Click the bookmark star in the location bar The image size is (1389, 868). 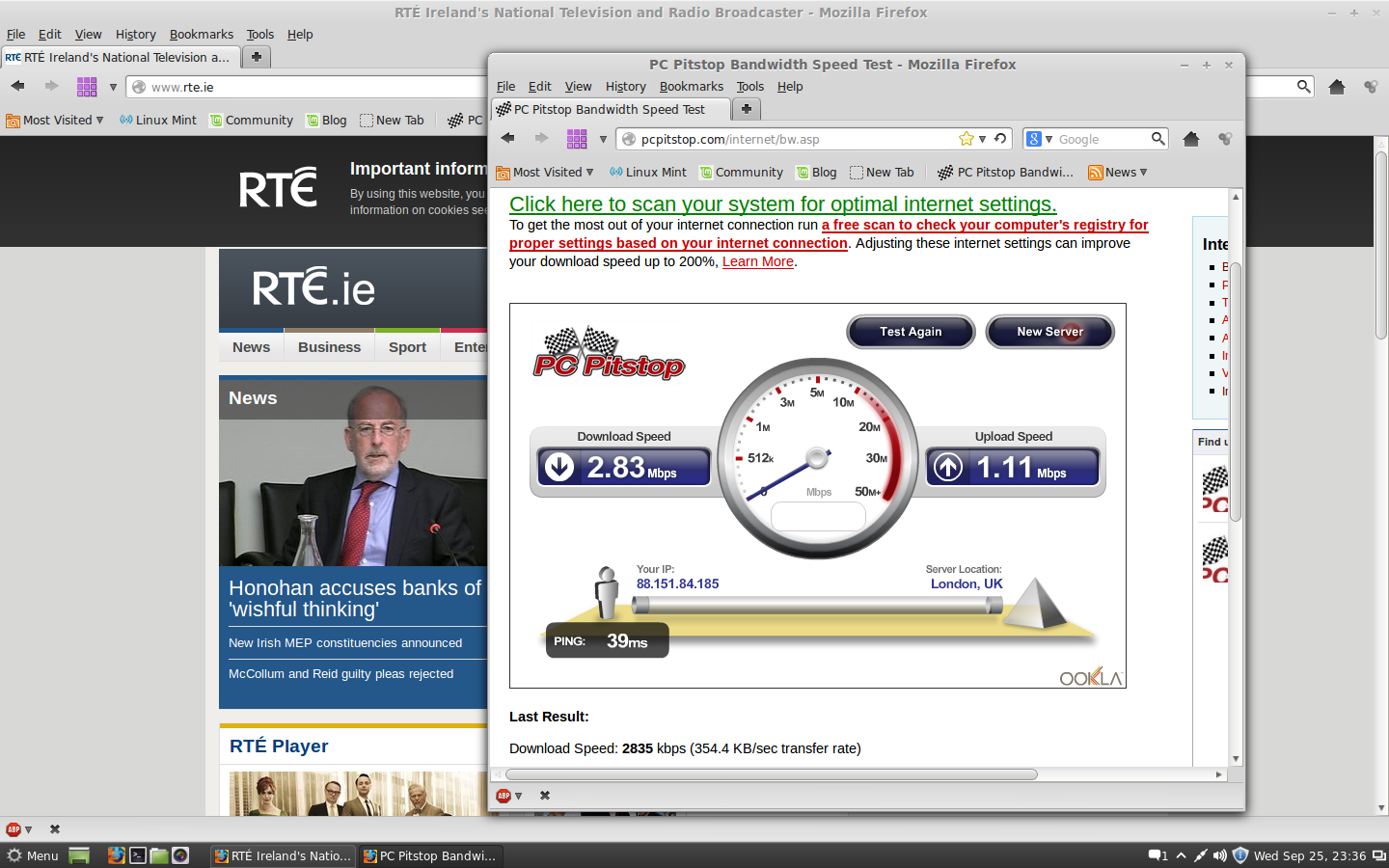coord(965,139)
